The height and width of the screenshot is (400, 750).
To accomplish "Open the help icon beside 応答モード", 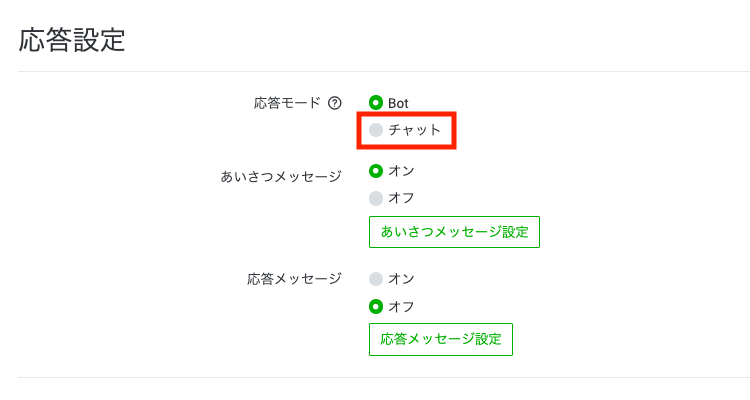I will (x=335, y=103).
